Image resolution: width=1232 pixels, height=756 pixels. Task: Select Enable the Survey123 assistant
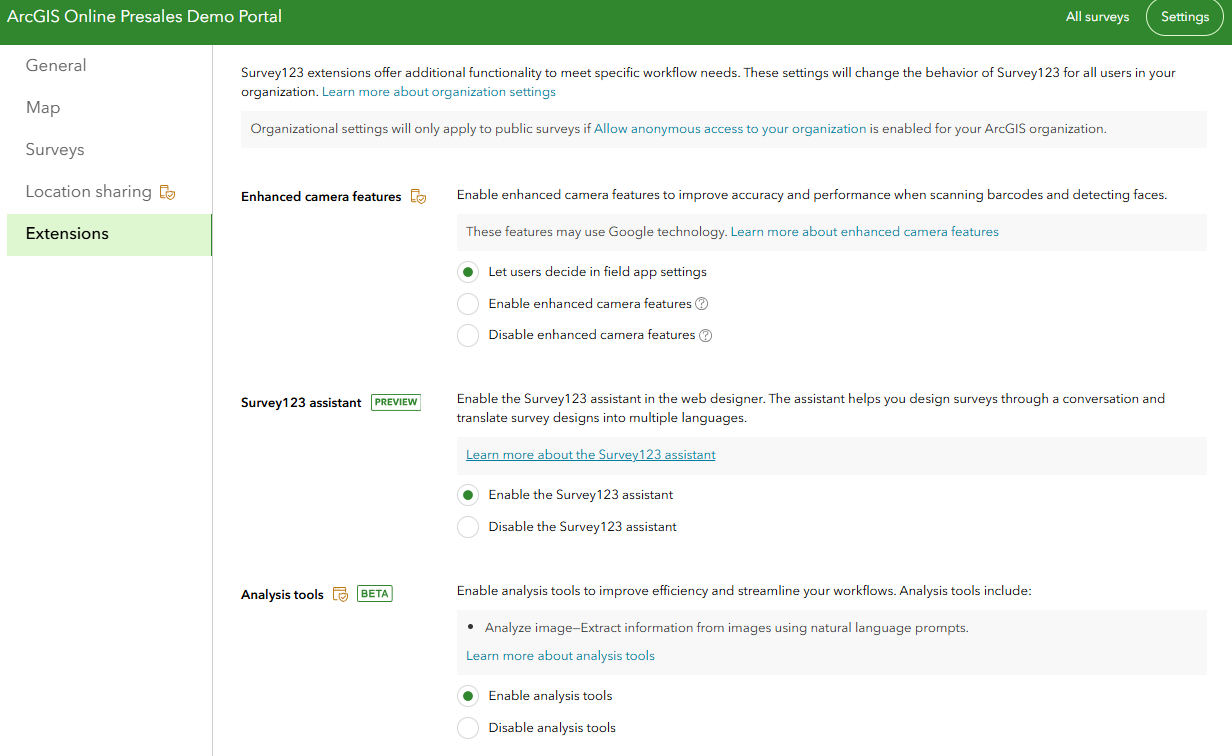(x=467, y=495)
